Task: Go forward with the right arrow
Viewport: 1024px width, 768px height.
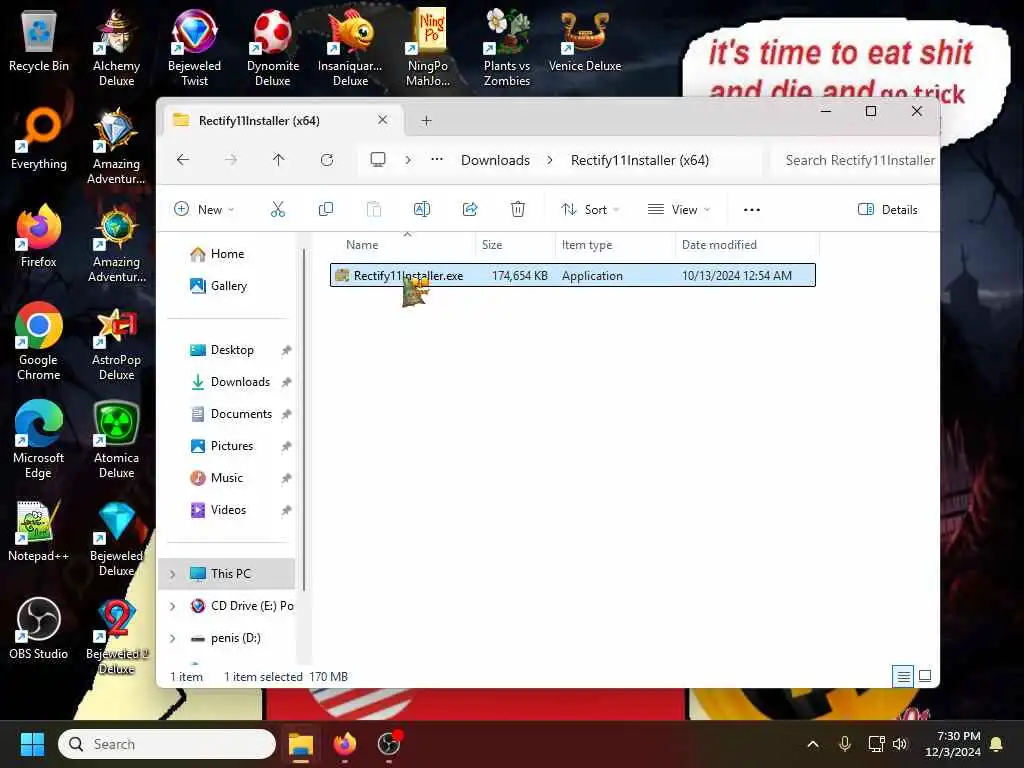Action: pos(231,159)
